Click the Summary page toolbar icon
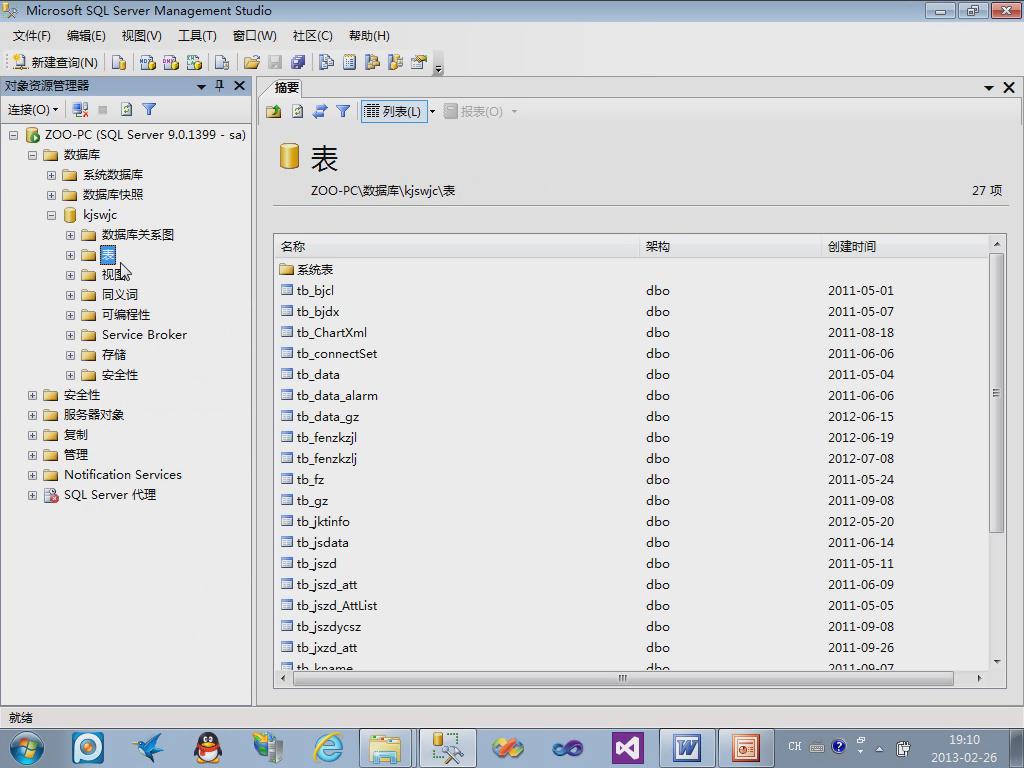 349,62
